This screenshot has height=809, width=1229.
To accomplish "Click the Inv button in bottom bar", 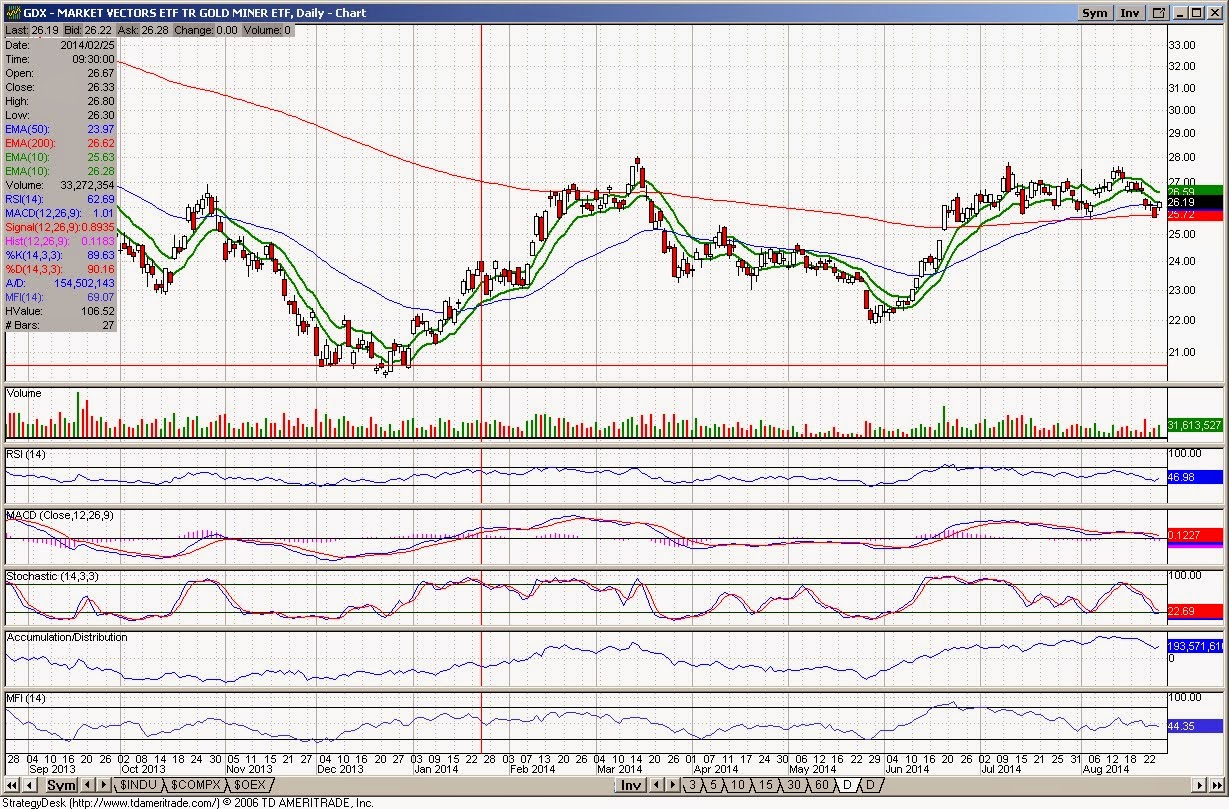I will click(x=633, y=785).
